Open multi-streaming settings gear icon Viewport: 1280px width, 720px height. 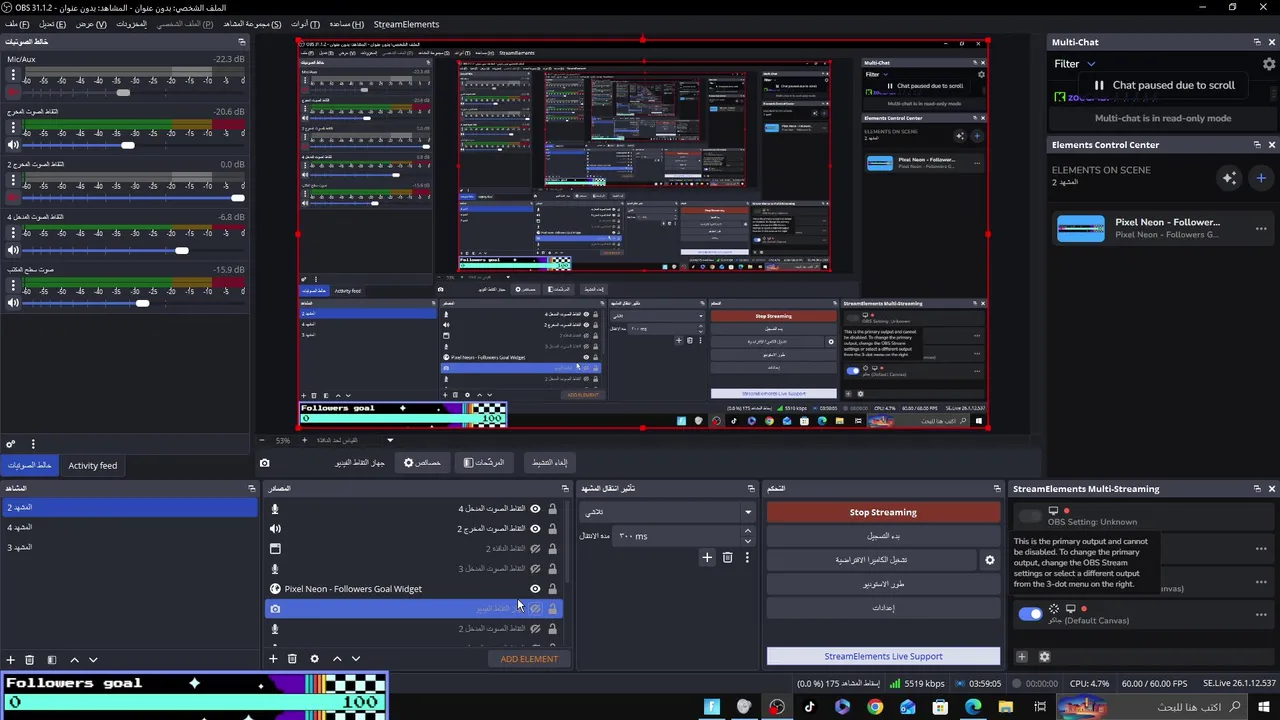pyautogui.click(x=1044, y=657)
